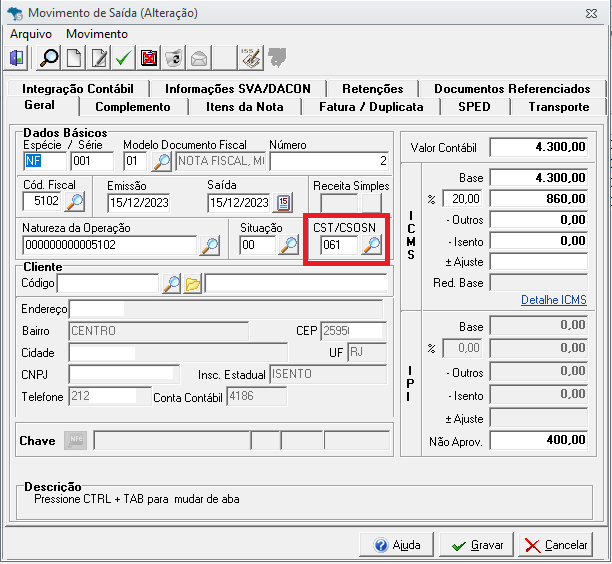Switch to the Documentos Referenciados tab
Image resolution: width=612 pixels, height=564 pixels.
click(x=512, y=89)
